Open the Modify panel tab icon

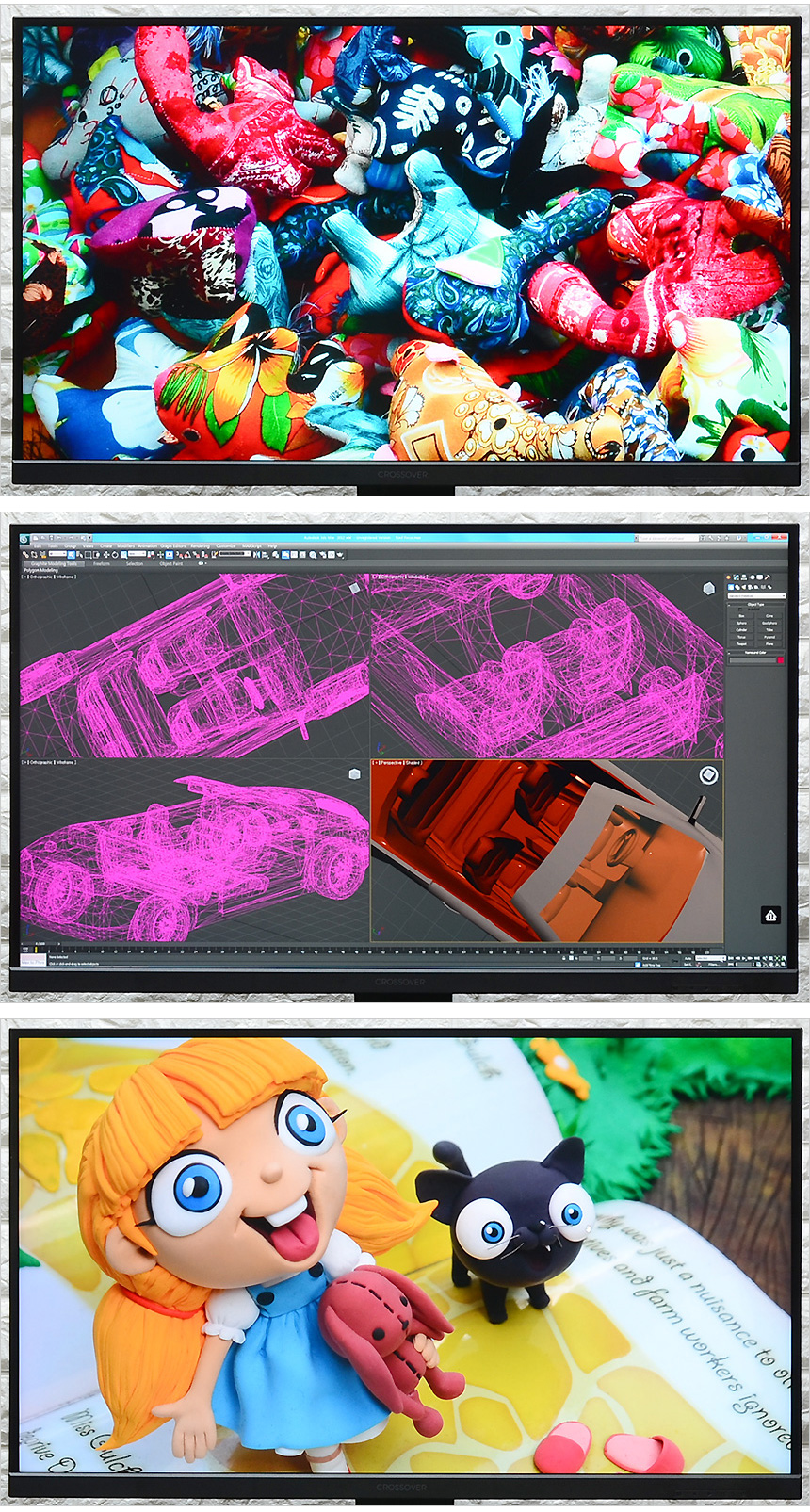coord(737,577)
